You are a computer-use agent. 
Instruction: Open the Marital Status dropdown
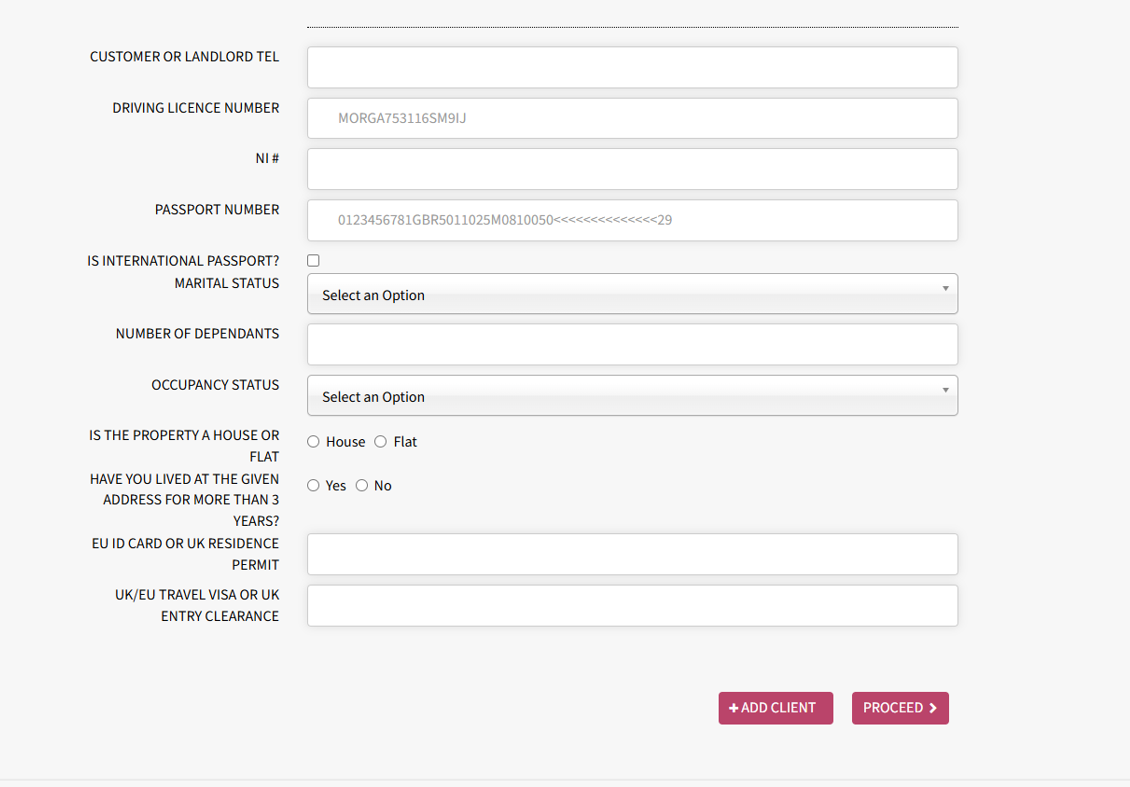(x=632, y=294)
